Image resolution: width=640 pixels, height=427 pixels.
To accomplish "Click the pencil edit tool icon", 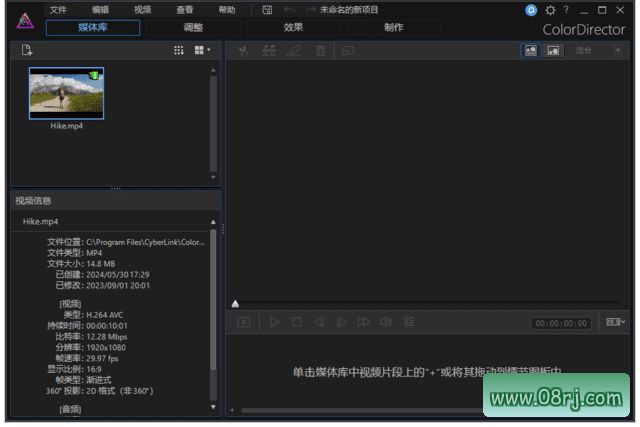I will 294,51.
